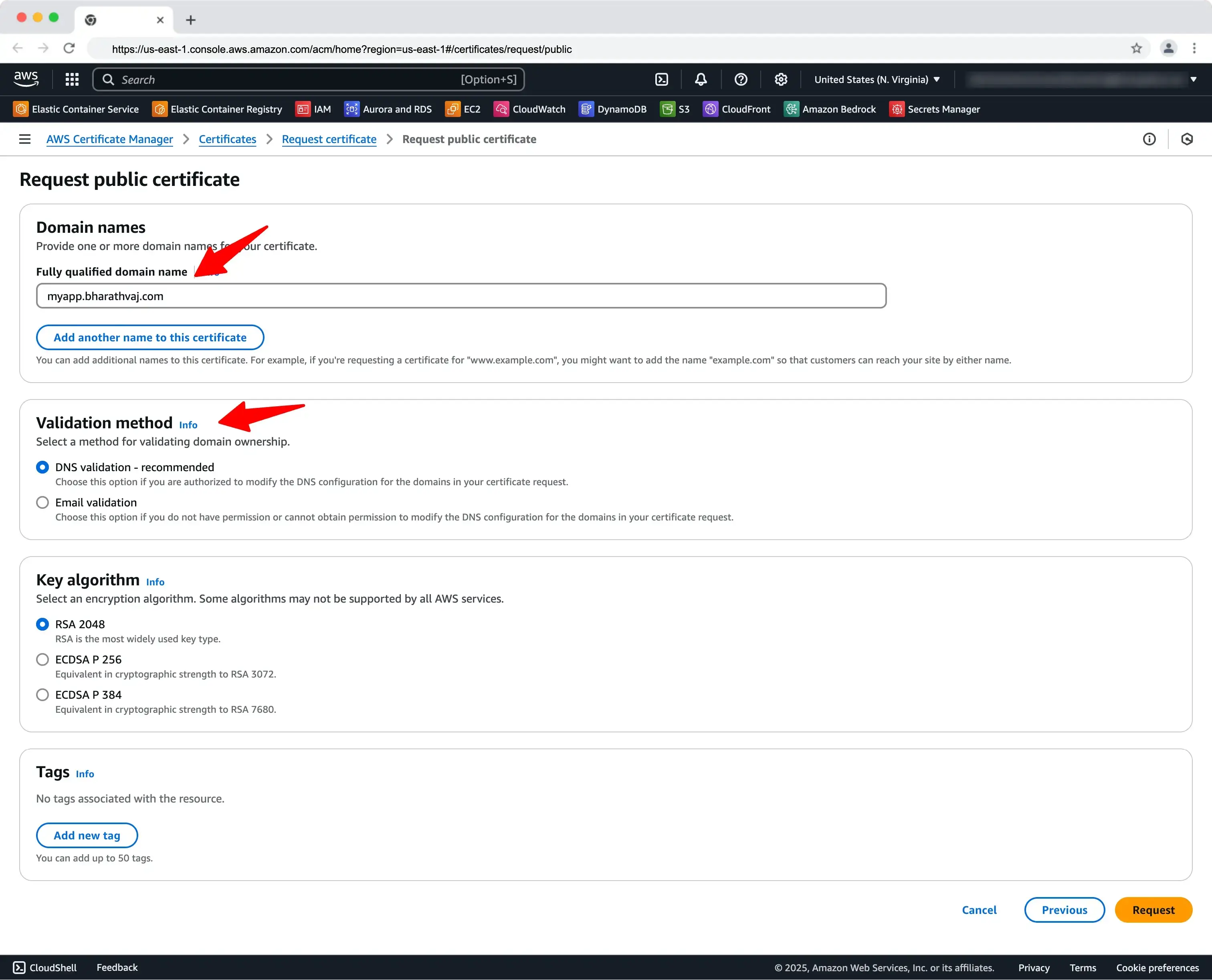
Task: Open the AWS services grid menu
Action: [72, 79]
